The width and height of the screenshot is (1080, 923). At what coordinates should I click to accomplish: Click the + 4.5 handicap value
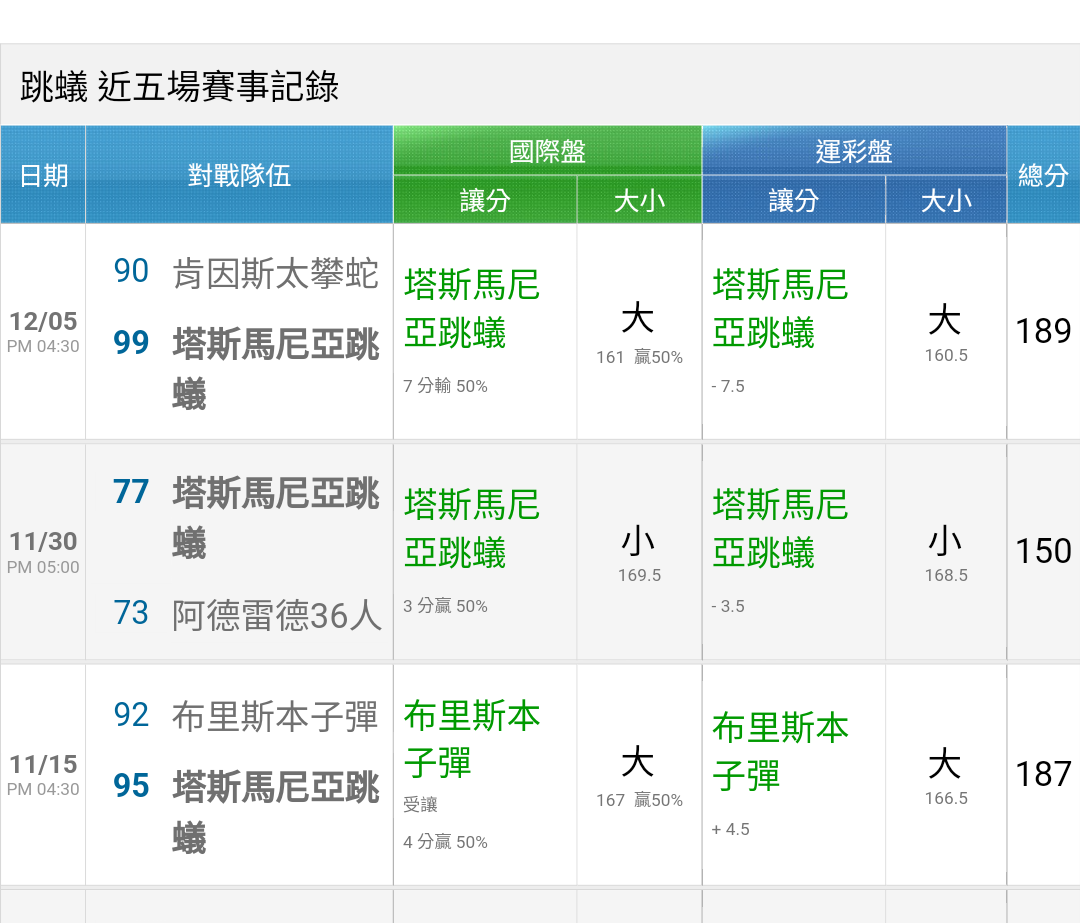point(730,829)
